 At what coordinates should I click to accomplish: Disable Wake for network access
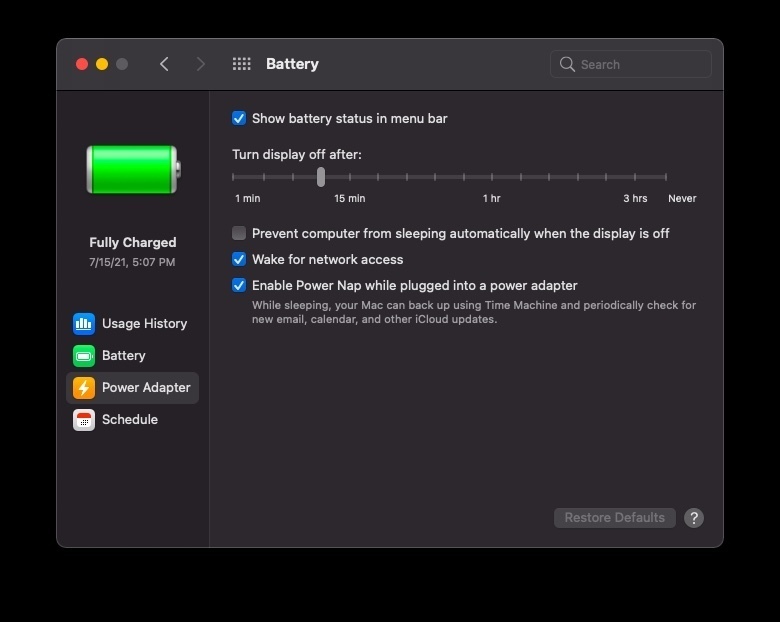(239, 259)
